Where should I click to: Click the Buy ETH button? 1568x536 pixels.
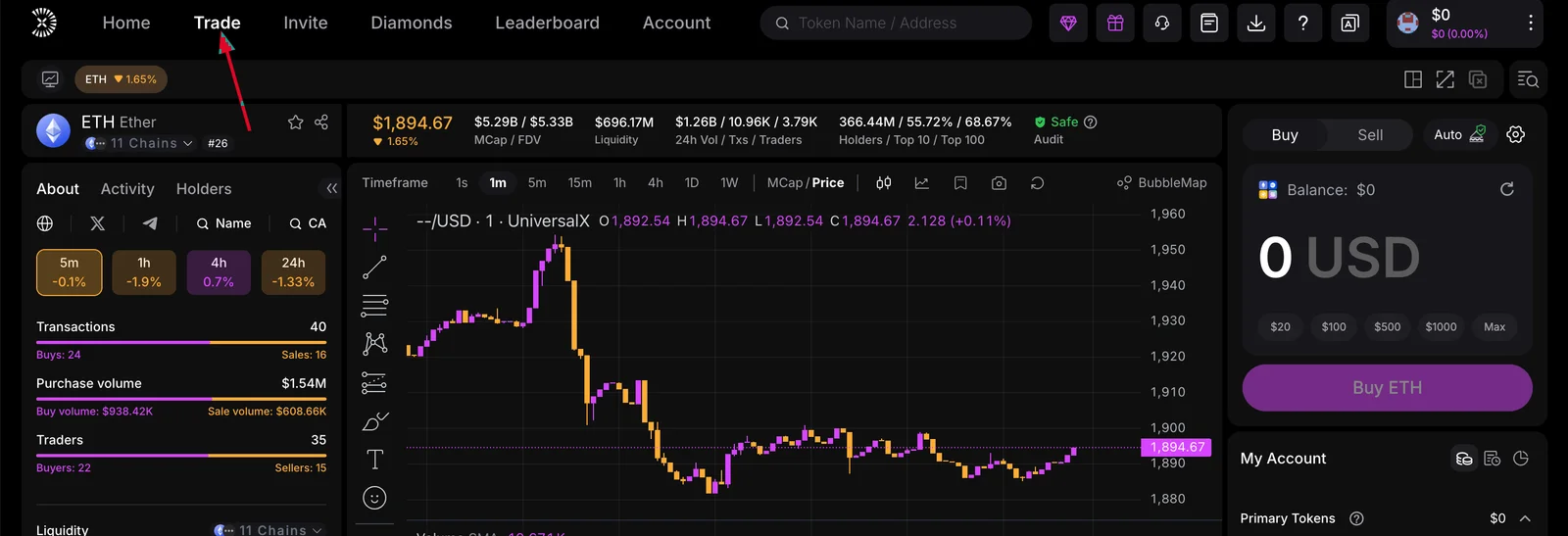point(1387,388)
